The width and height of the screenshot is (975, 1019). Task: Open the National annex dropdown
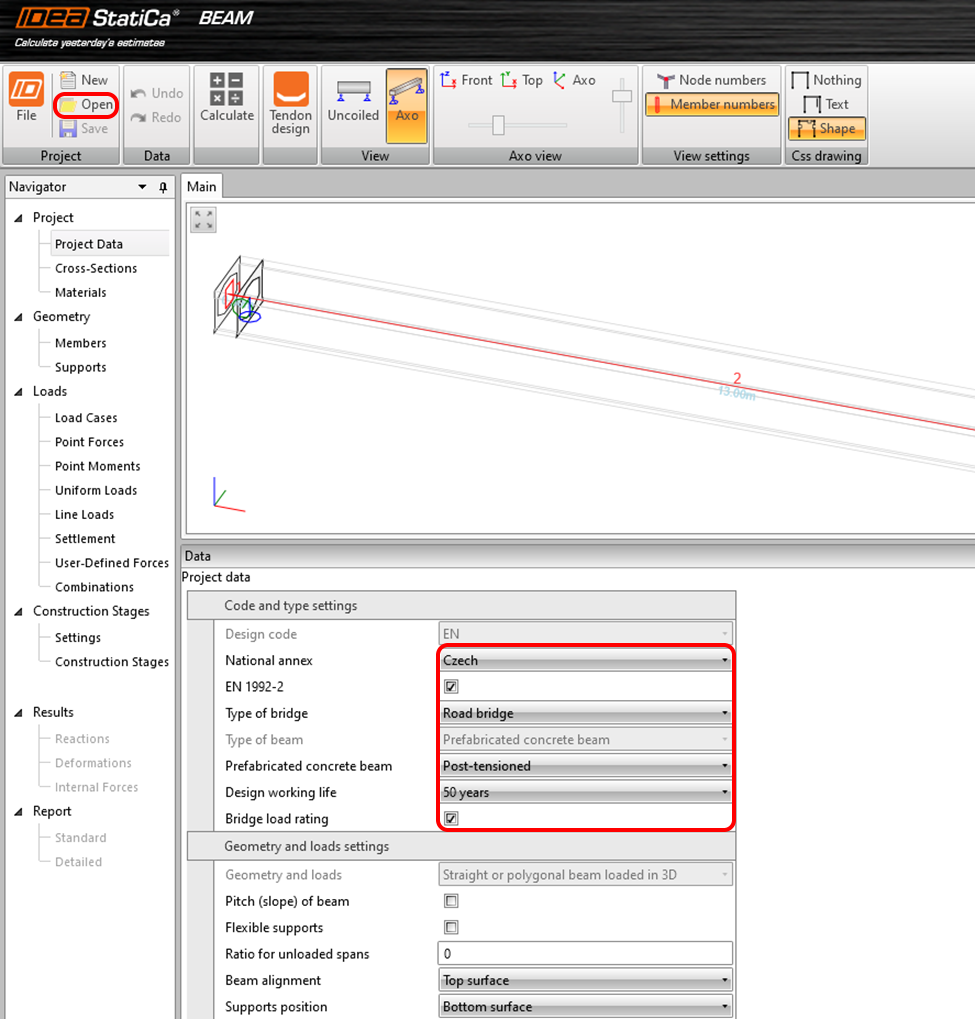(585, 661)
